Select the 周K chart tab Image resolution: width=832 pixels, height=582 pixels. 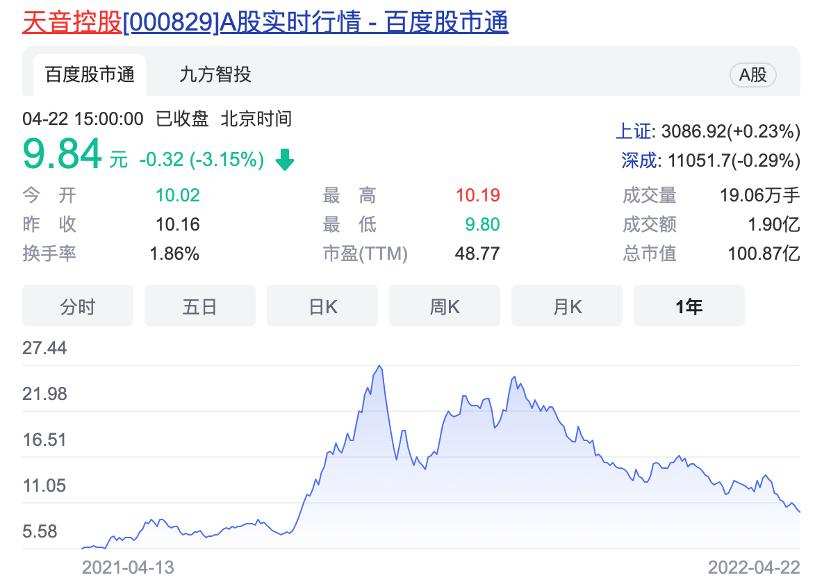445,307
